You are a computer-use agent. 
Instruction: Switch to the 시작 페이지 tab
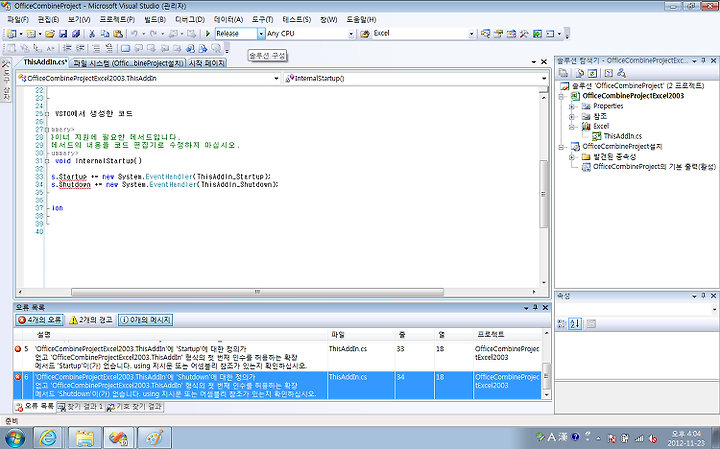[x=207, y=63]
